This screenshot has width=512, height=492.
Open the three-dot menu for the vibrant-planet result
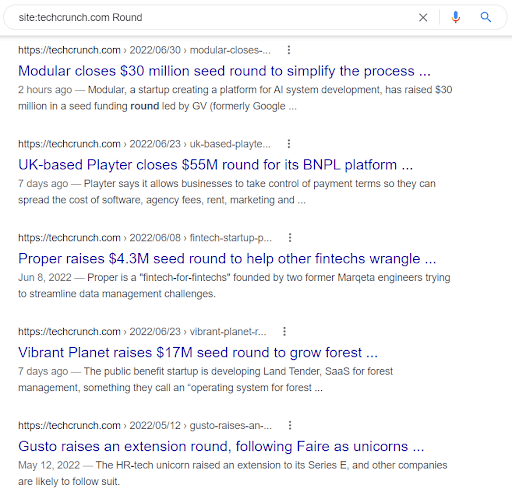284,332
